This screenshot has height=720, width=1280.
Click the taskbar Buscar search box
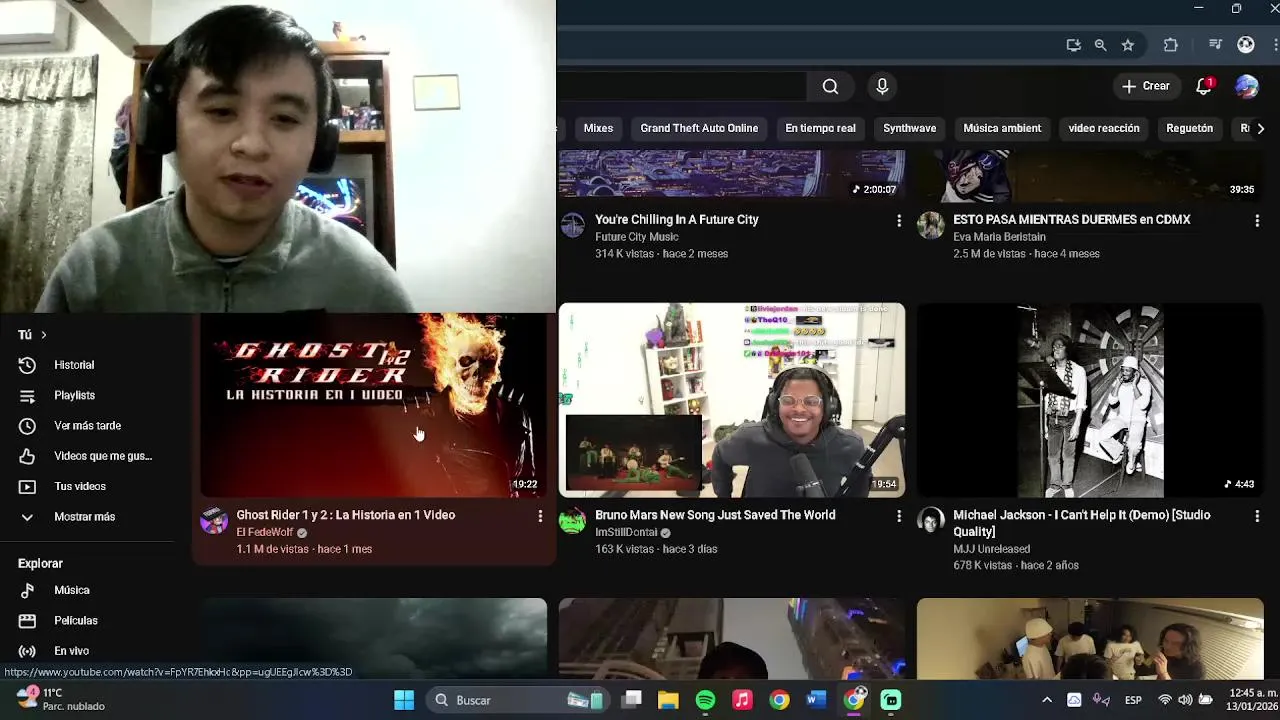pyautogui.click(x=517, y=700)
